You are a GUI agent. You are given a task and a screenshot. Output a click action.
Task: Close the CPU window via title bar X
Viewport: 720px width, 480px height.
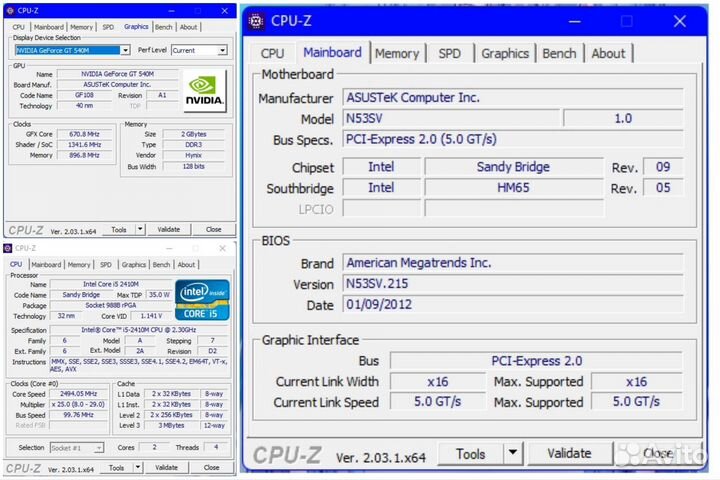222,248
